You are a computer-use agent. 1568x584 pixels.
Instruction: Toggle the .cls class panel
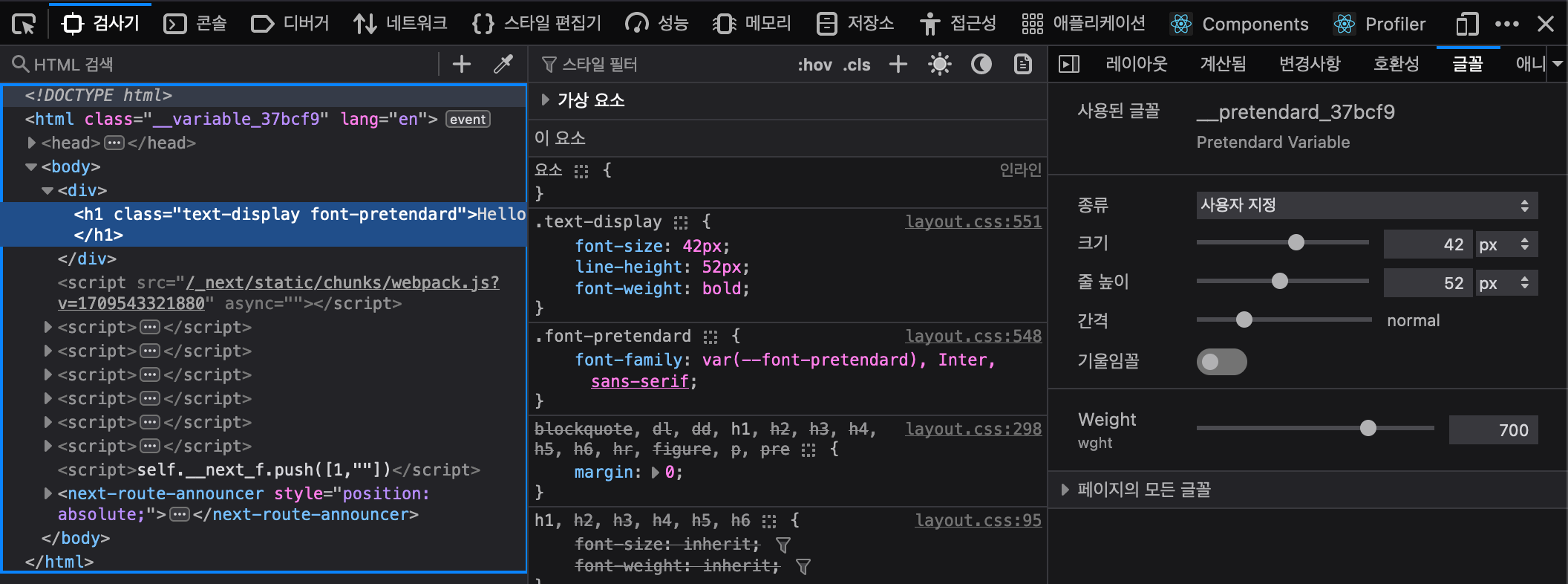pos(857,65)
